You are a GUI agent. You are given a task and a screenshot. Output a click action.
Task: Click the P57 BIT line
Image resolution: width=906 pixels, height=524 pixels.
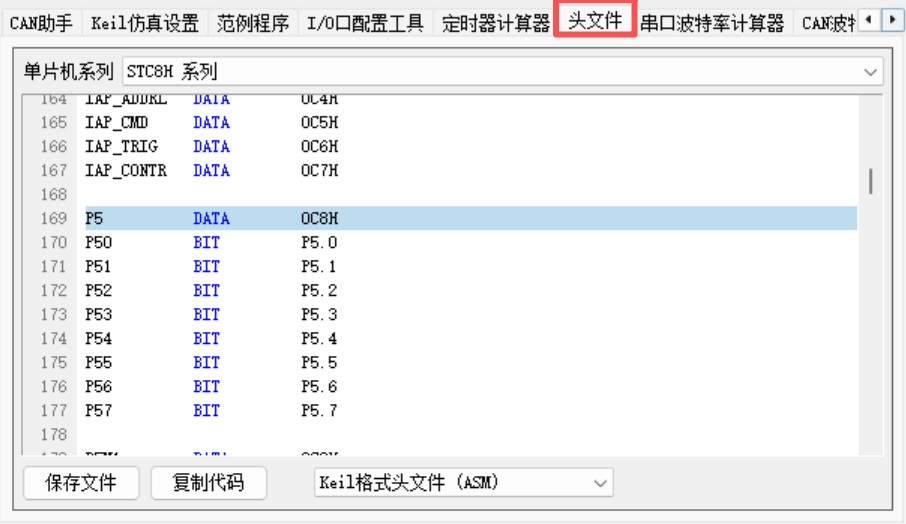click(471, 410)
